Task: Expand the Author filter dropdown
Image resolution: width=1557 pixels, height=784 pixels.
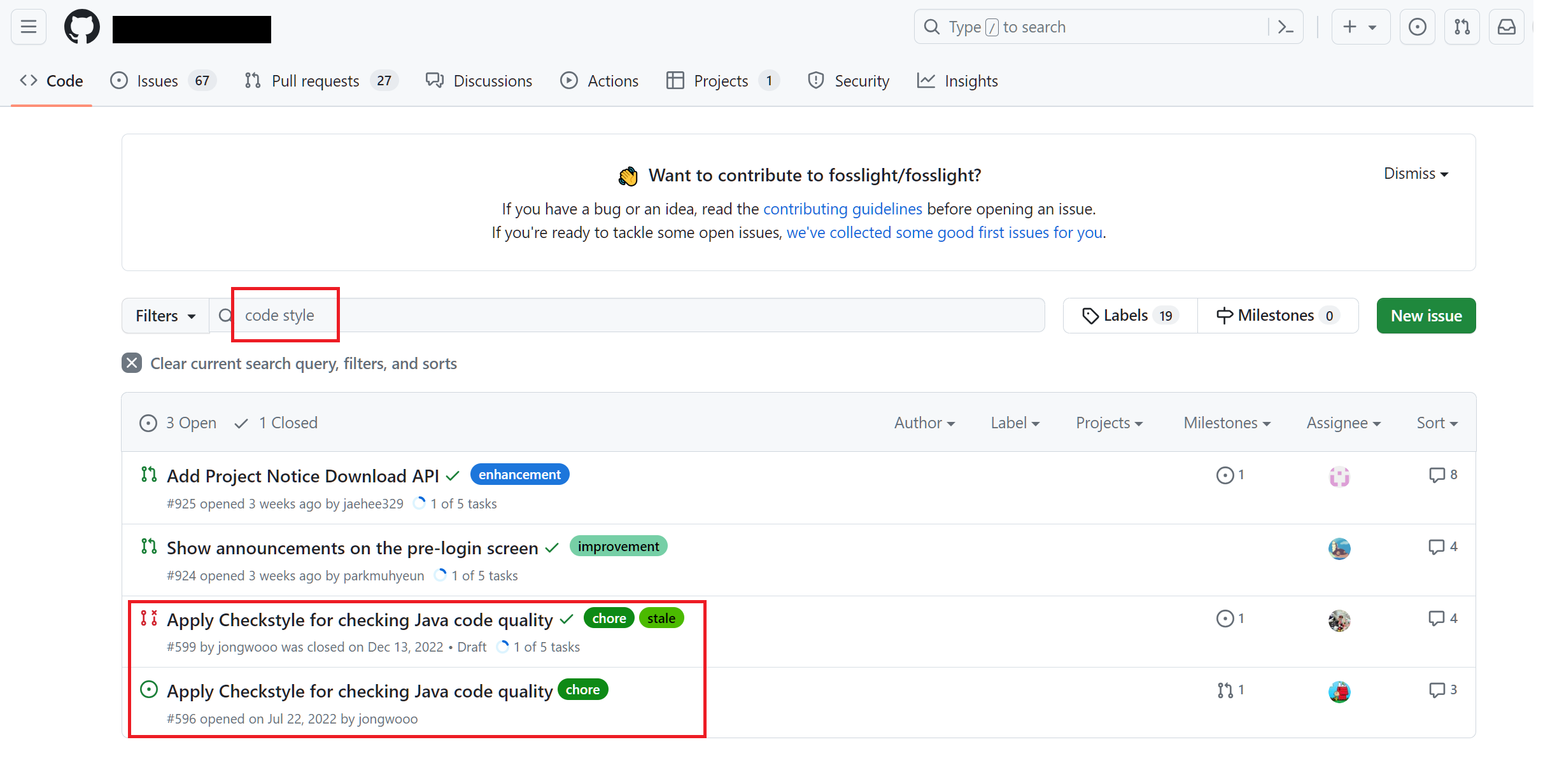Action: click(x=924, y=423)
